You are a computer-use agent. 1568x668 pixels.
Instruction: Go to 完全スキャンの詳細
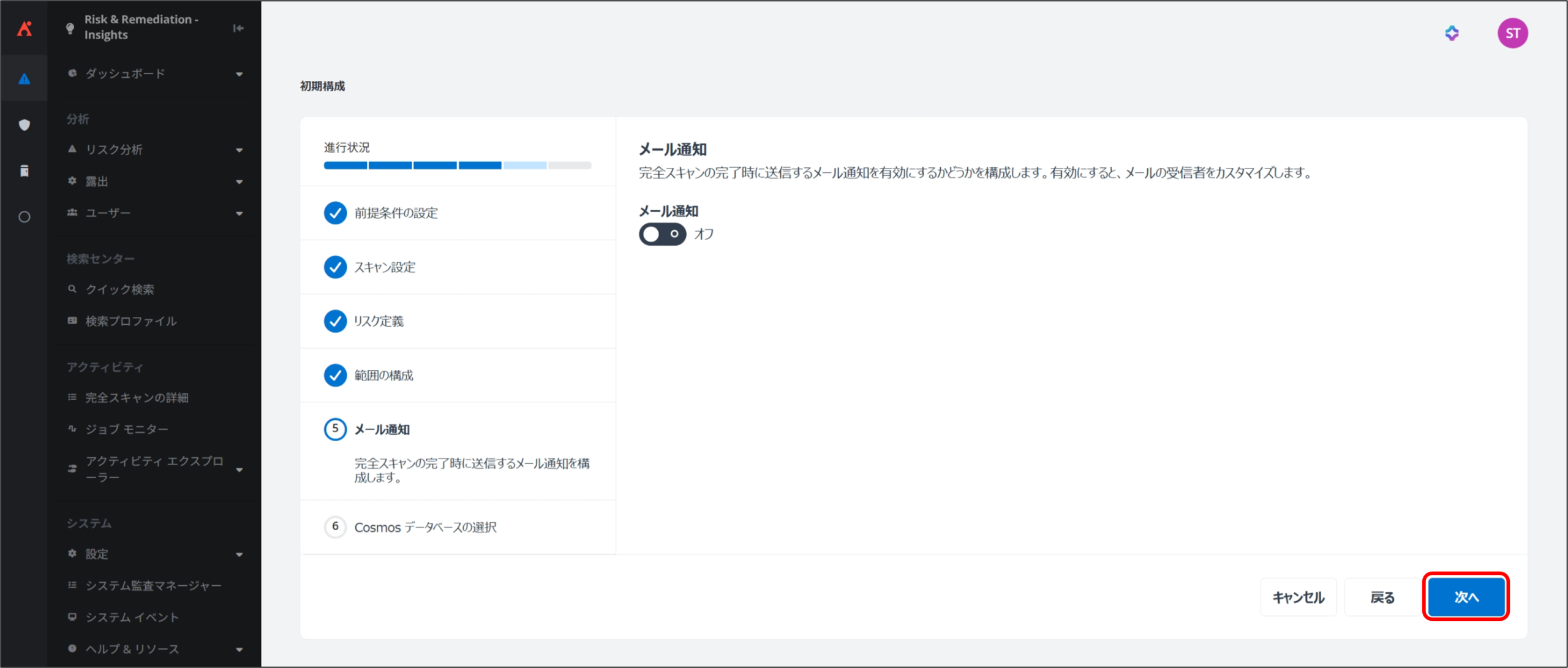tap(137, 398)
